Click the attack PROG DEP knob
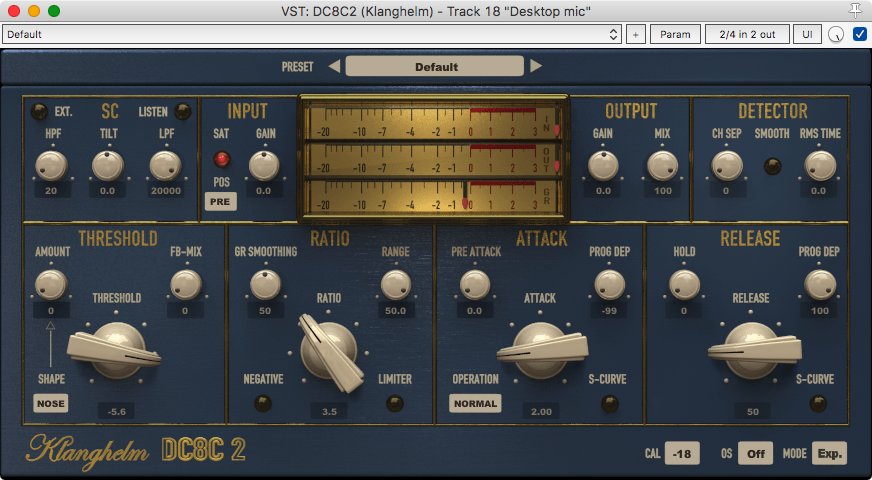The height and width of the screenshot is (480, 872). click(x=610, y=285)
